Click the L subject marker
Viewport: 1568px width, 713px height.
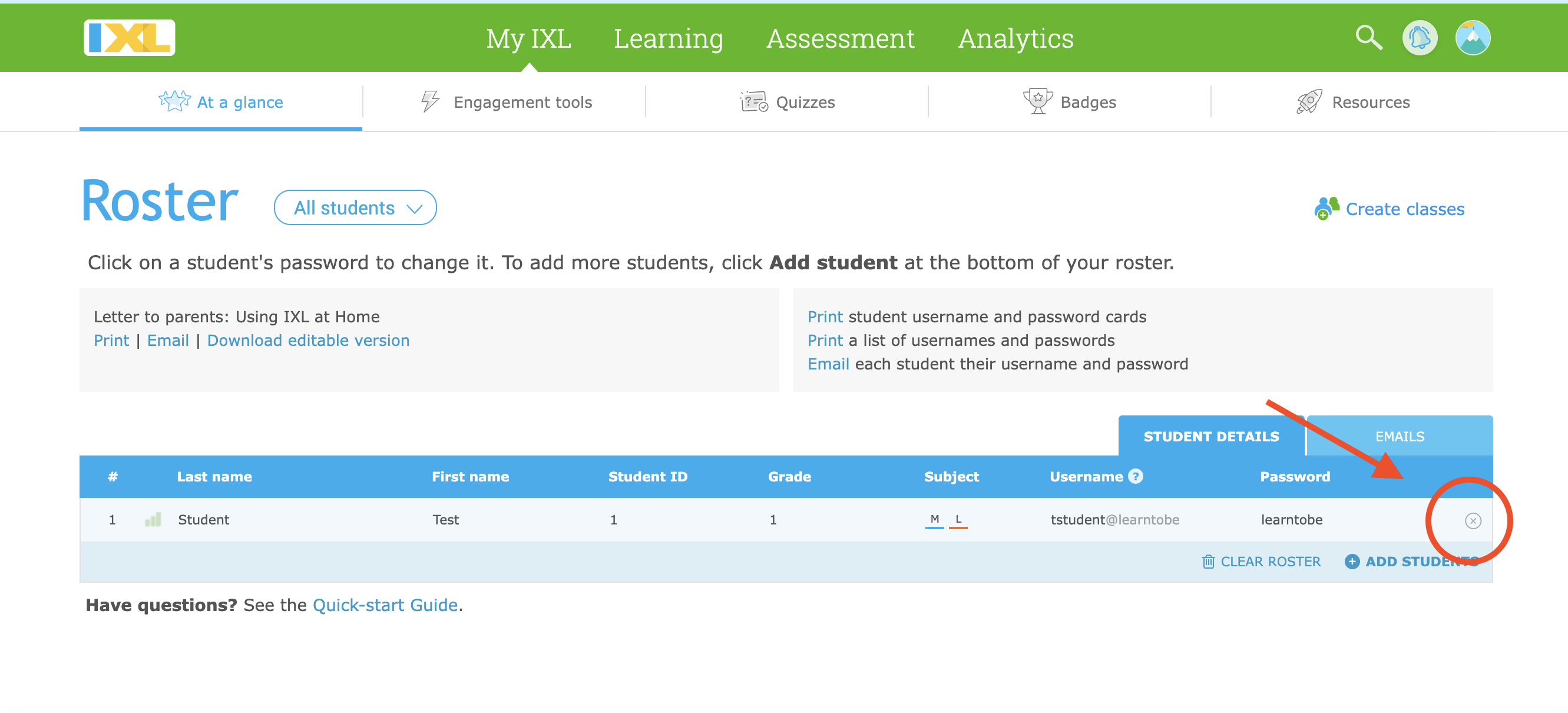coord(958,519)
